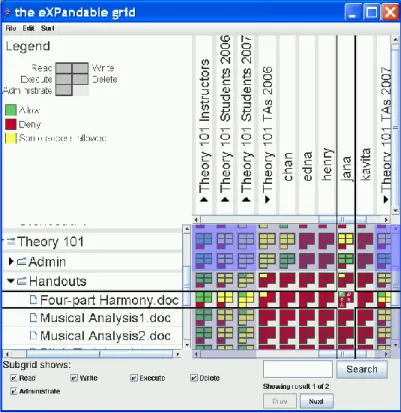
Task: Open the Edit menu
Action: [x=28, y=28]
